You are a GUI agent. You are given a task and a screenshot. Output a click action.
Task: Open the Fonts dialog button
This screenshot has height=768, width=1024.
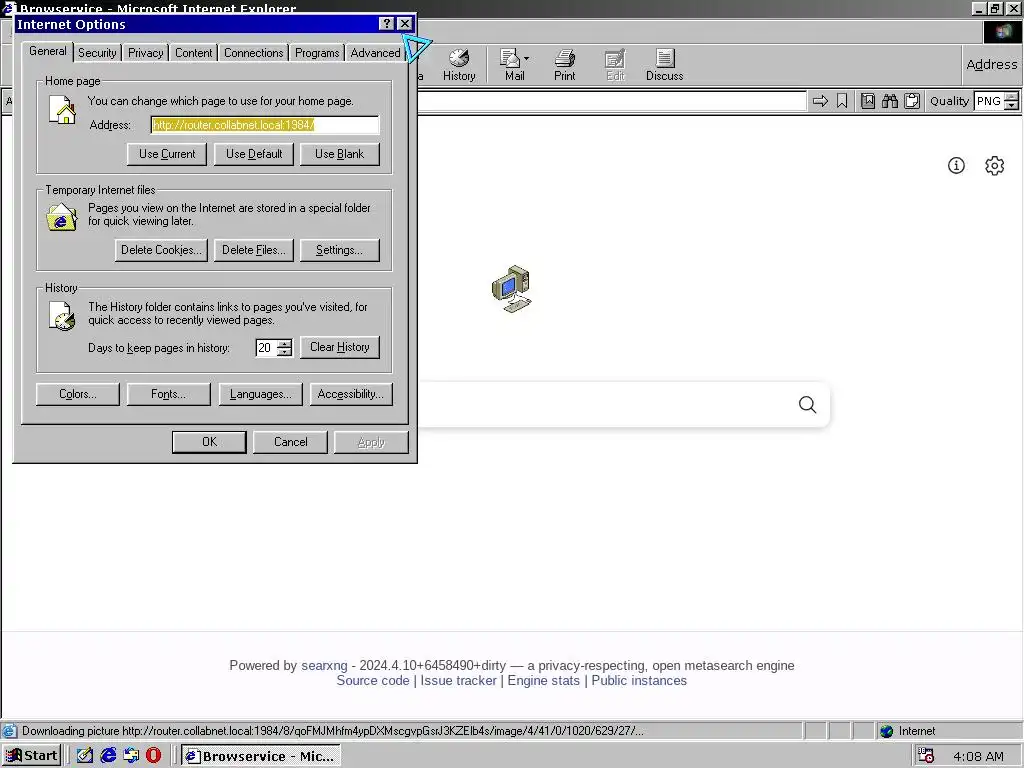pyautogui.click(x=168, y=394)
